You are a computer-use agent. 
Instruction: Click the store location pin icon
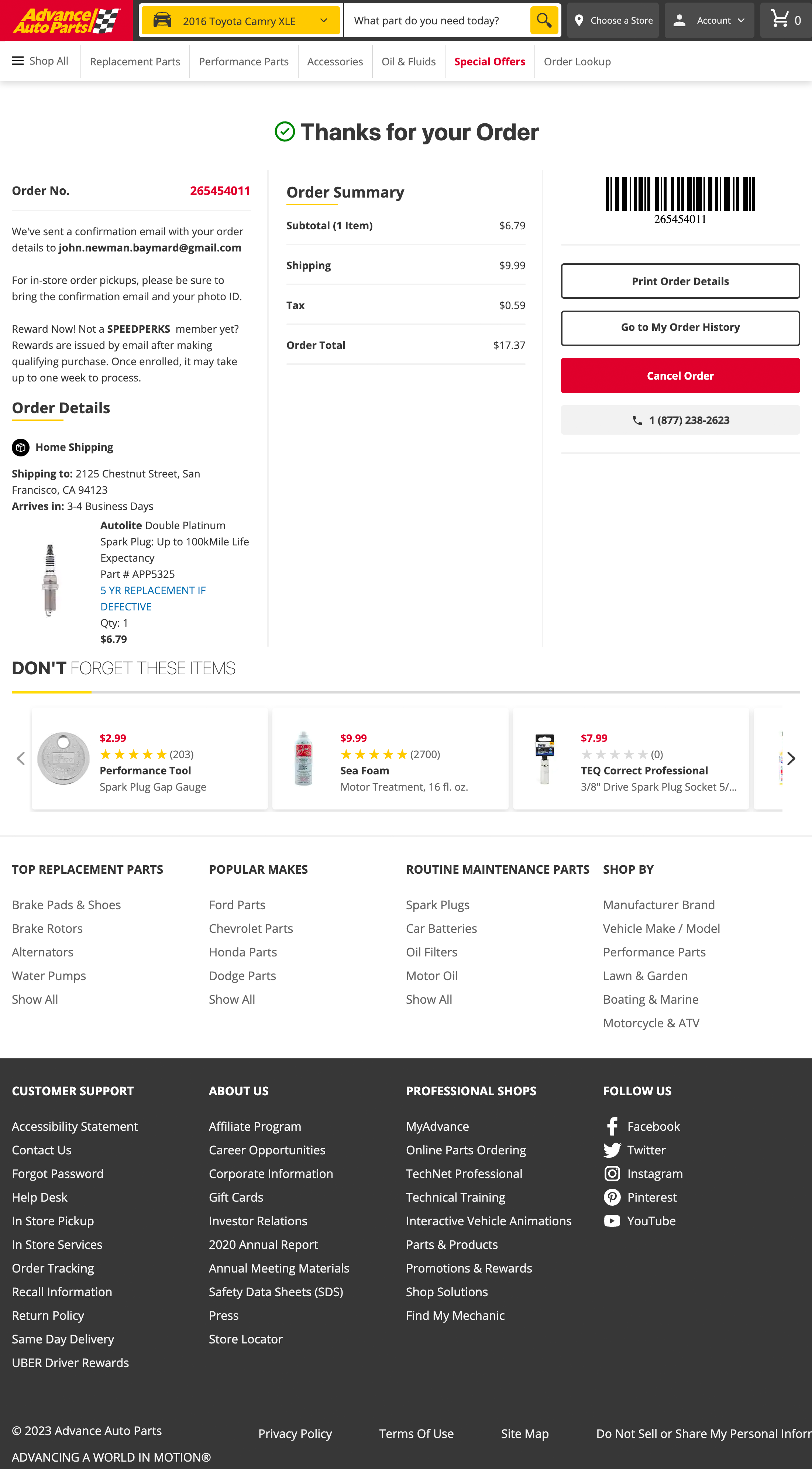click(579, 20)
